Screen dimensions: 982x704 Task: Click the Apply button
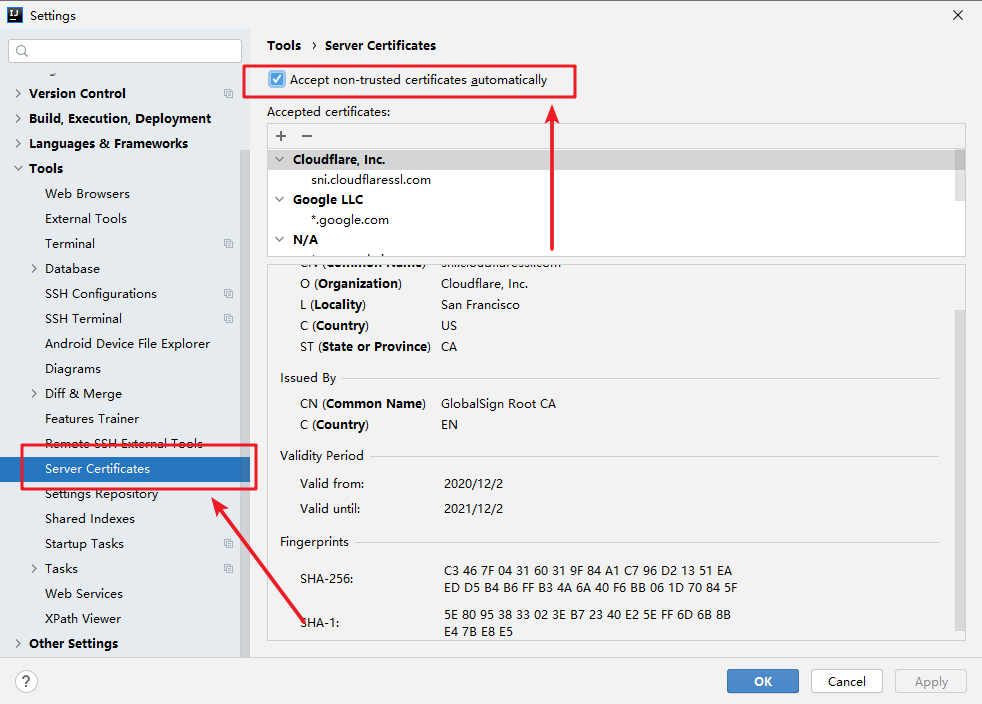pos(931,681)
